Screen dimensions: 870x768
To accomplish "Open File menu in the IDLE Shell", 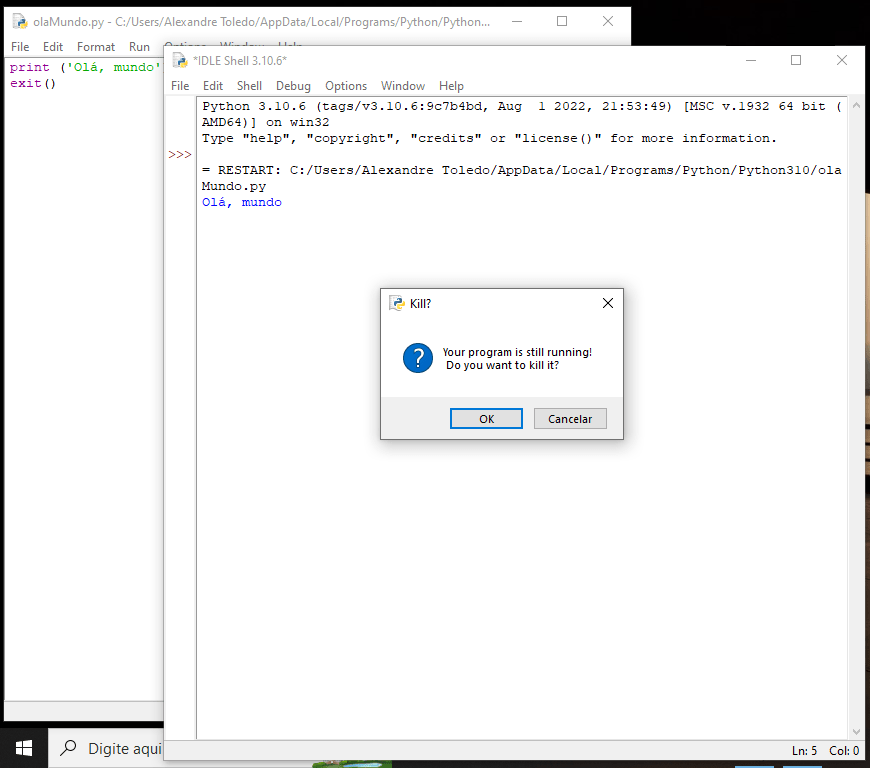I will point(180,86).
